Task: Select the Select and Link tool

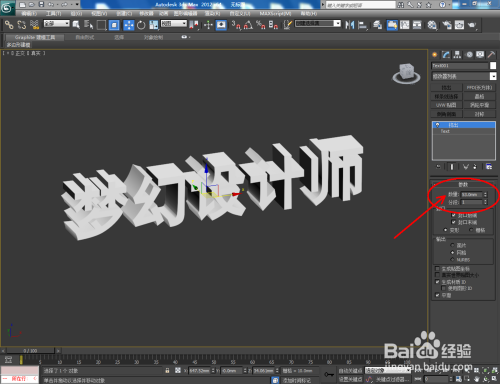Action: pyautogui.click(x=9, y=25)
